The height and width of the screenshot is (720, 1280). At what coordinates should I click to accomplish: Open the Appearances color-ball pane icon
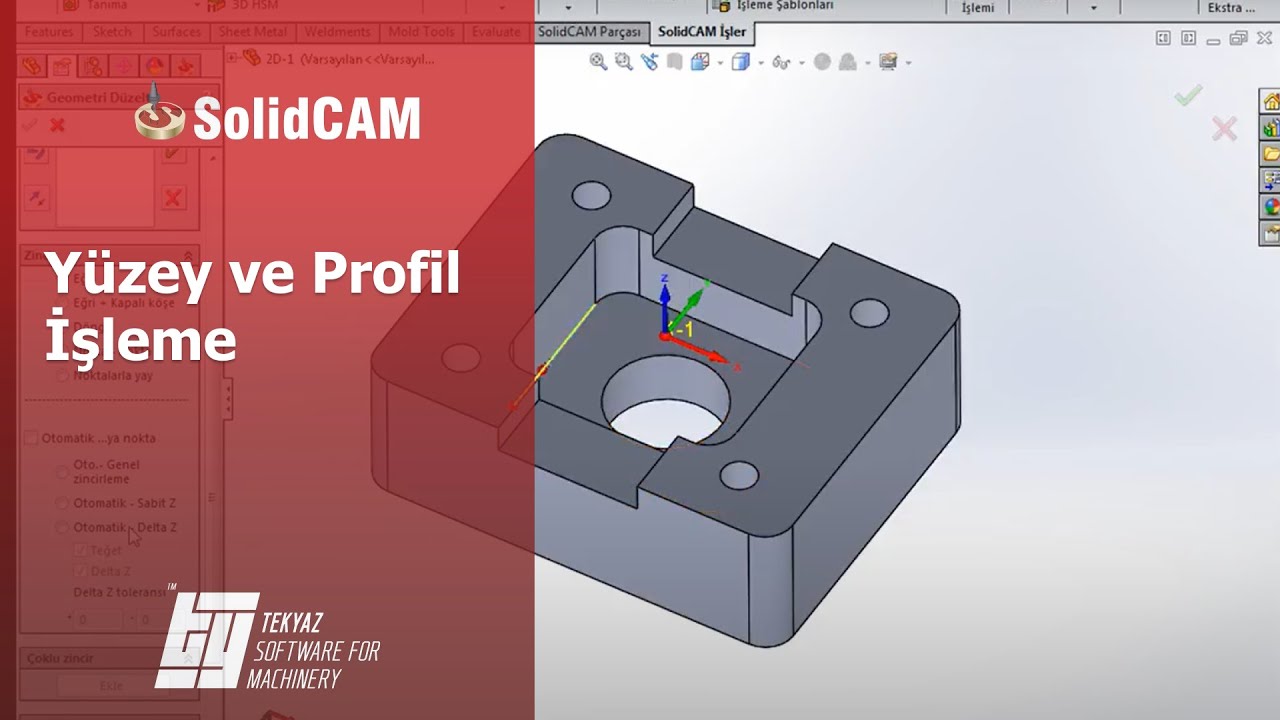click(x=1271, y=207)
